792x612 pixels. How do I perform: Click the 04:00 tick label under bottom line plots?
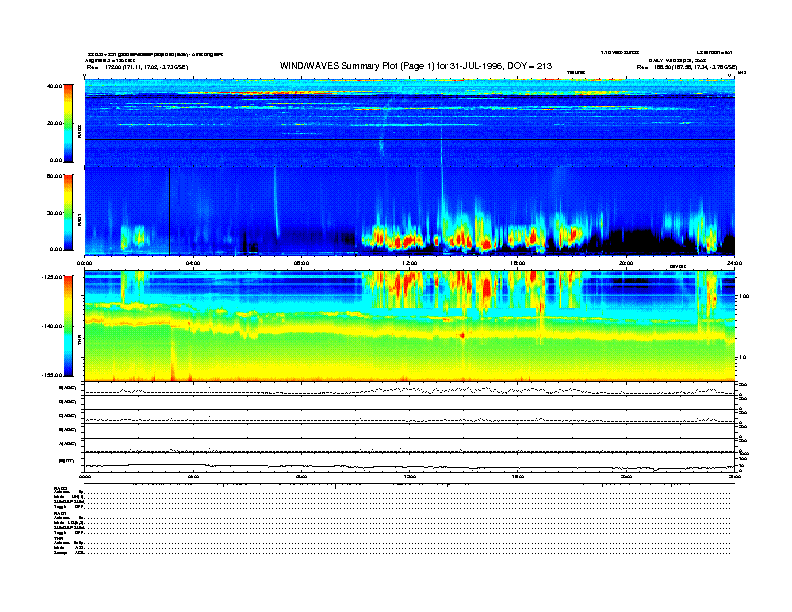click(193, 476)
